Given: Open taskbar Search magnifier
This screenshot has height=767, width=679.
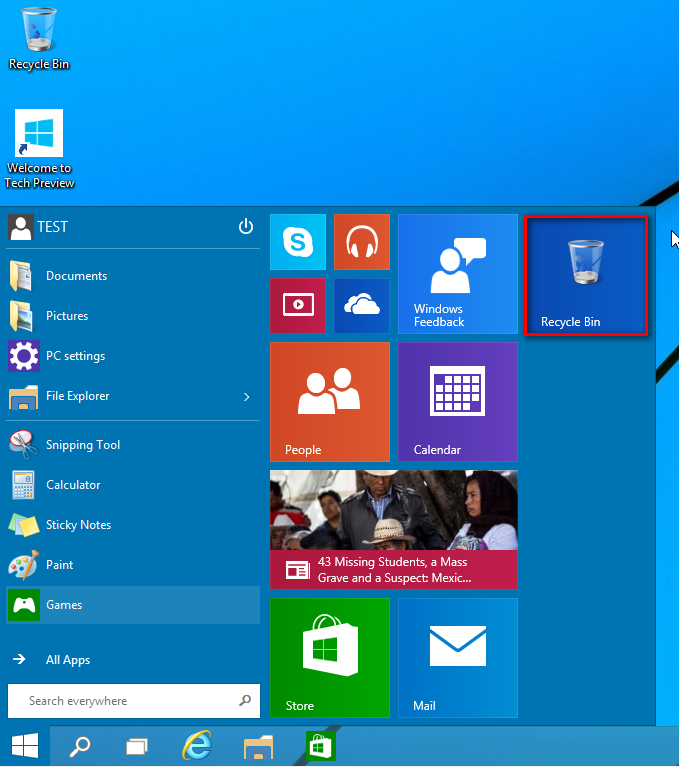Looking at the screenshot, I should pyautogui.click(x=80, y=746).
